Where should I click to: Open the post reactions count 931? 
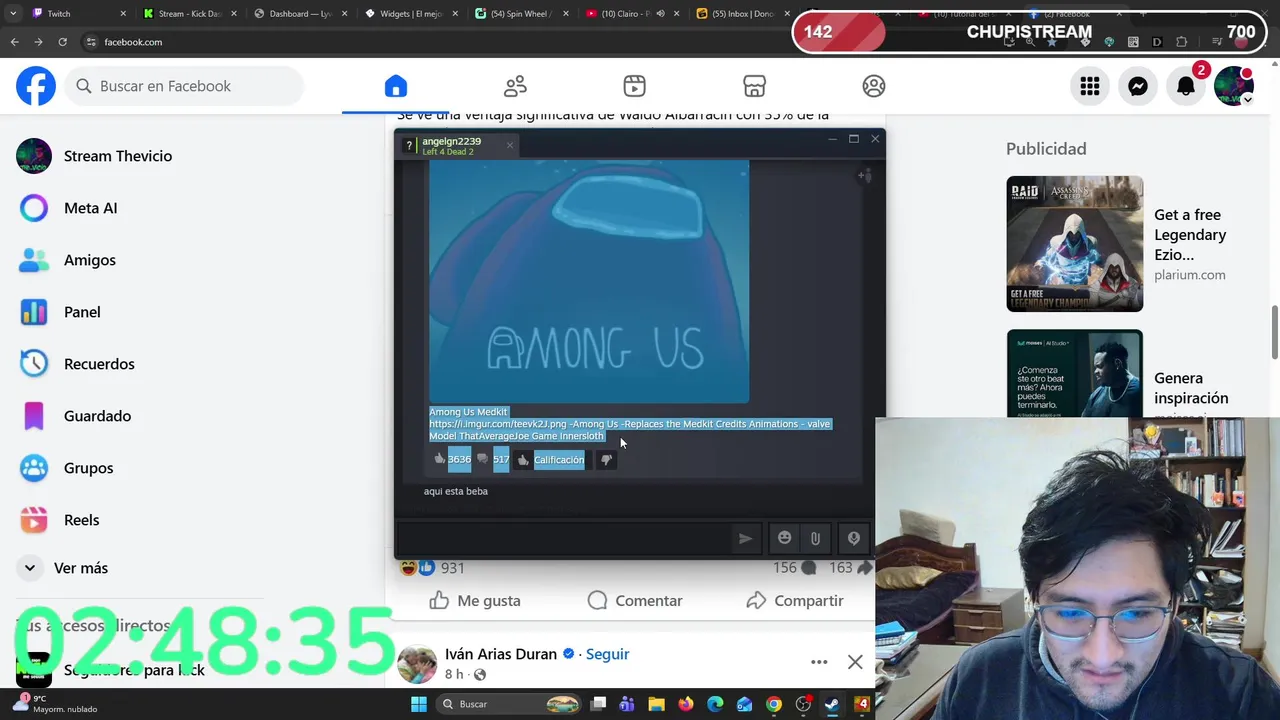point(452,568)
